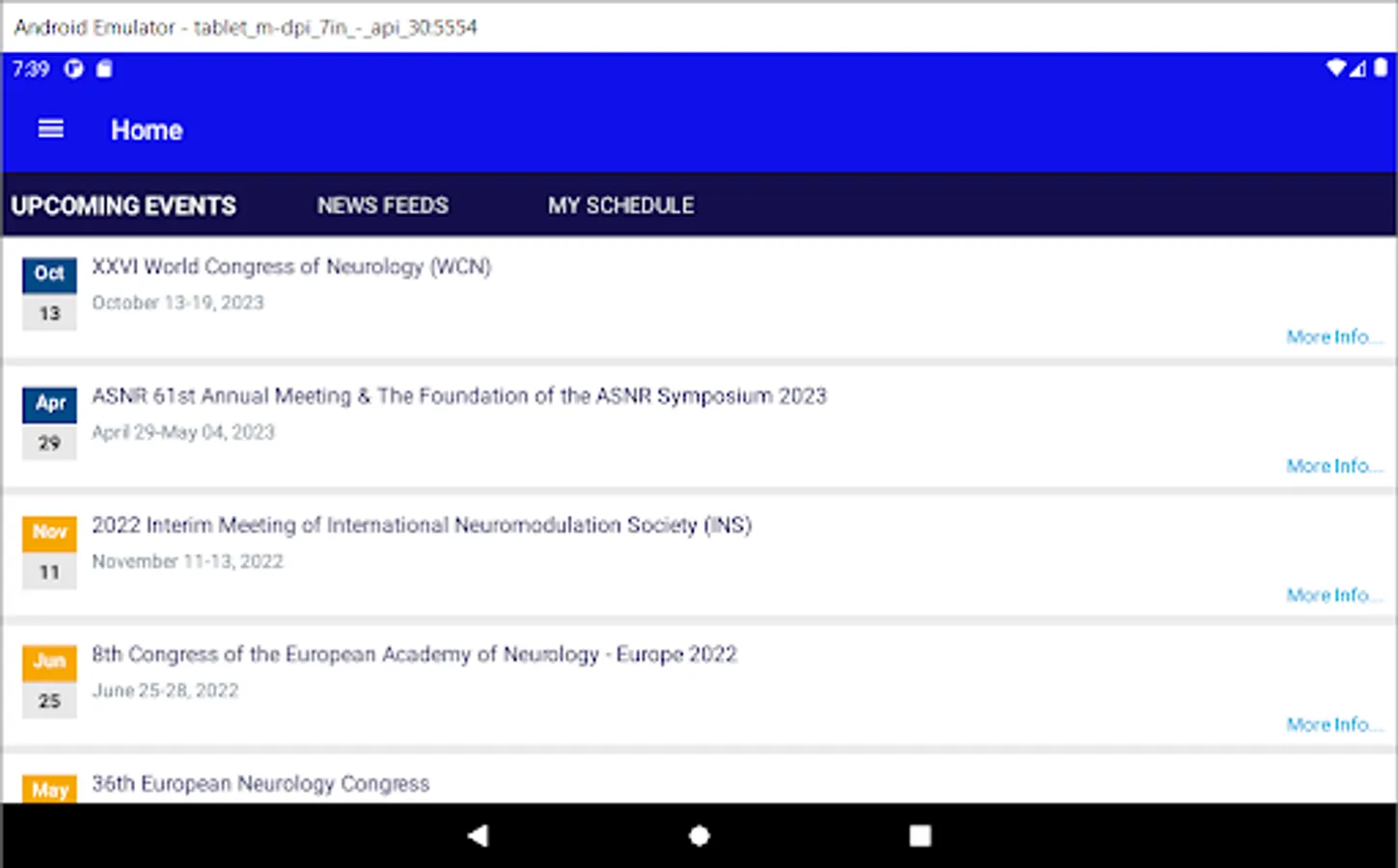Open More Info for World Congress of Neurology
This screenshot has width=1398, height=868.
[x=1332, y=337]
